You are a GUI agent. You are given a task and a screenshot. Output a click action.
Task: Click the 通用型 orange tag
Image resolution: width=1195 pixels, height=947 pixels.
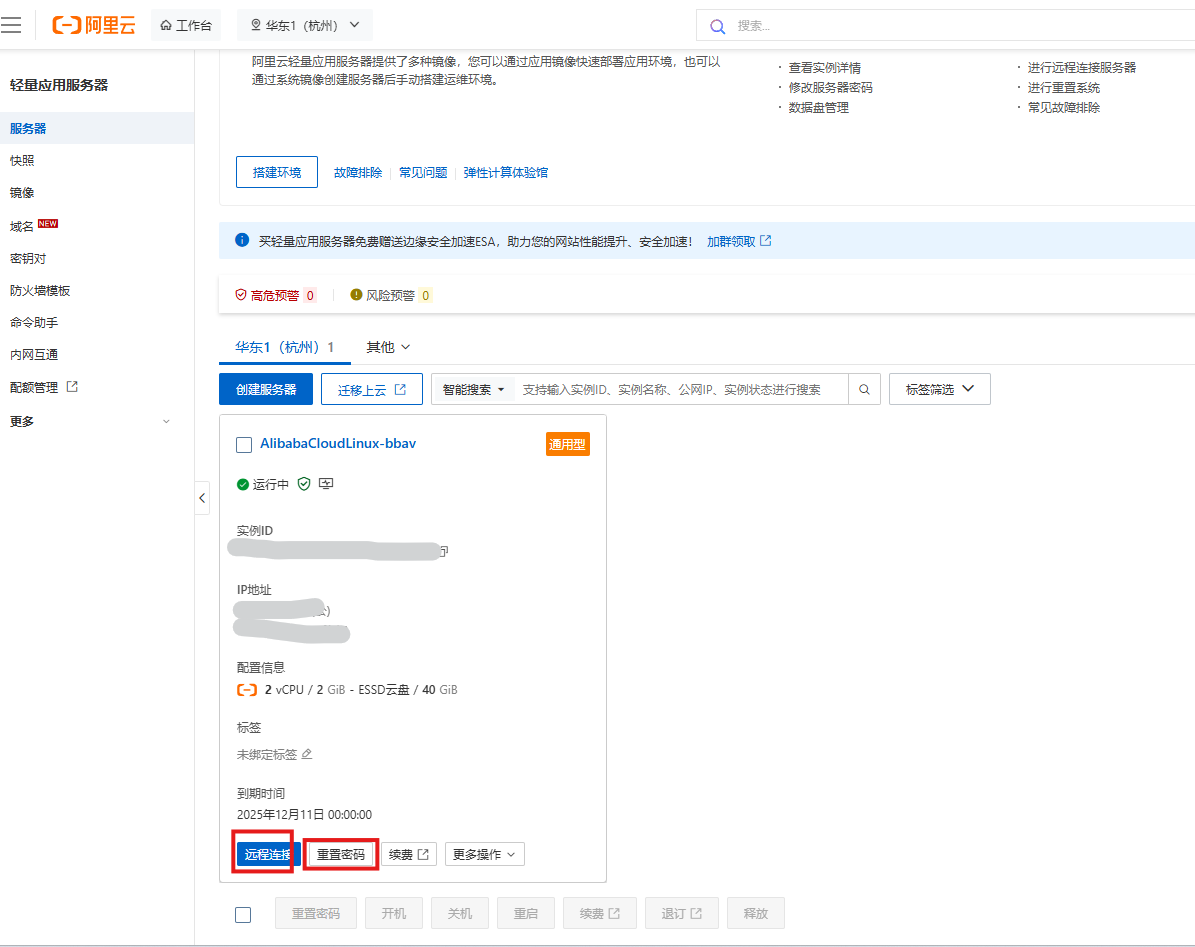(x=568, y=444)
